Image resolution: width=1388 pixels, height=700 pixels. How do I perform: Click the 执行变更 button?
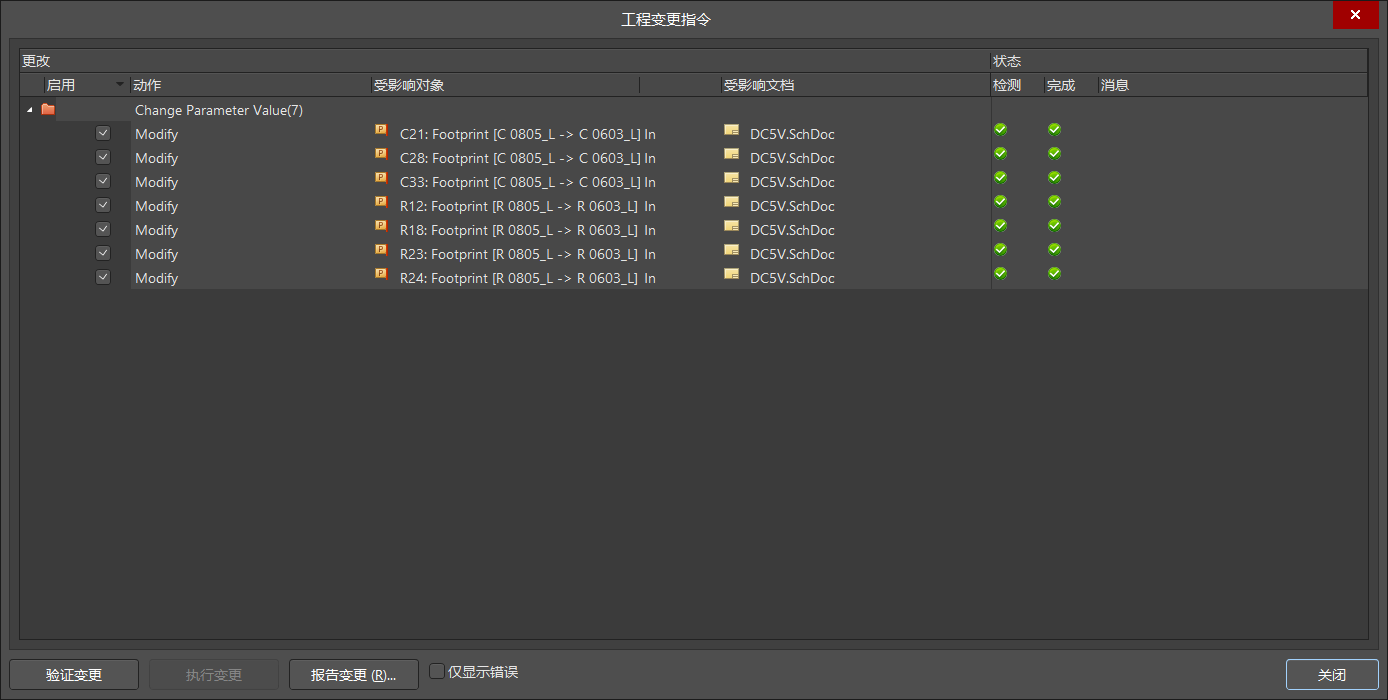214,675
